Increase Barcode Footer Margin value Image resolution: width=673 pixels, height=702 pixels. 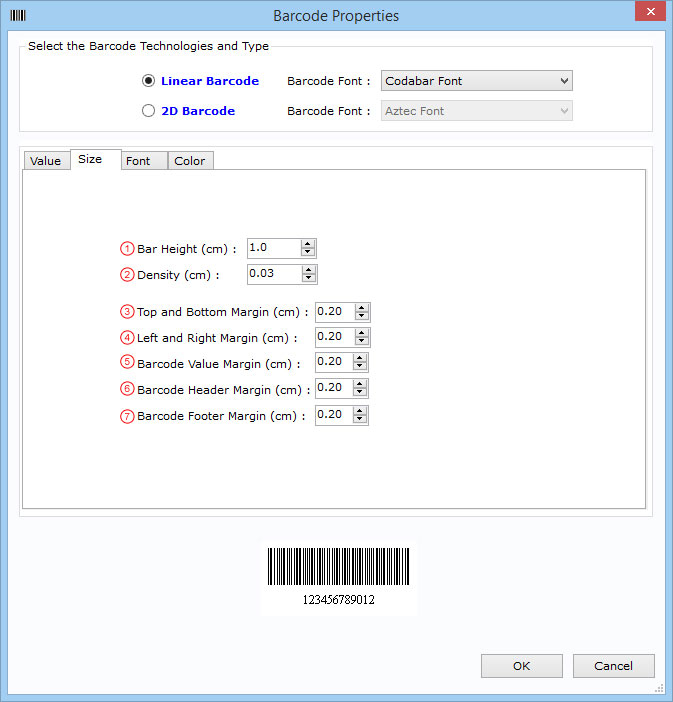(360, 411)
